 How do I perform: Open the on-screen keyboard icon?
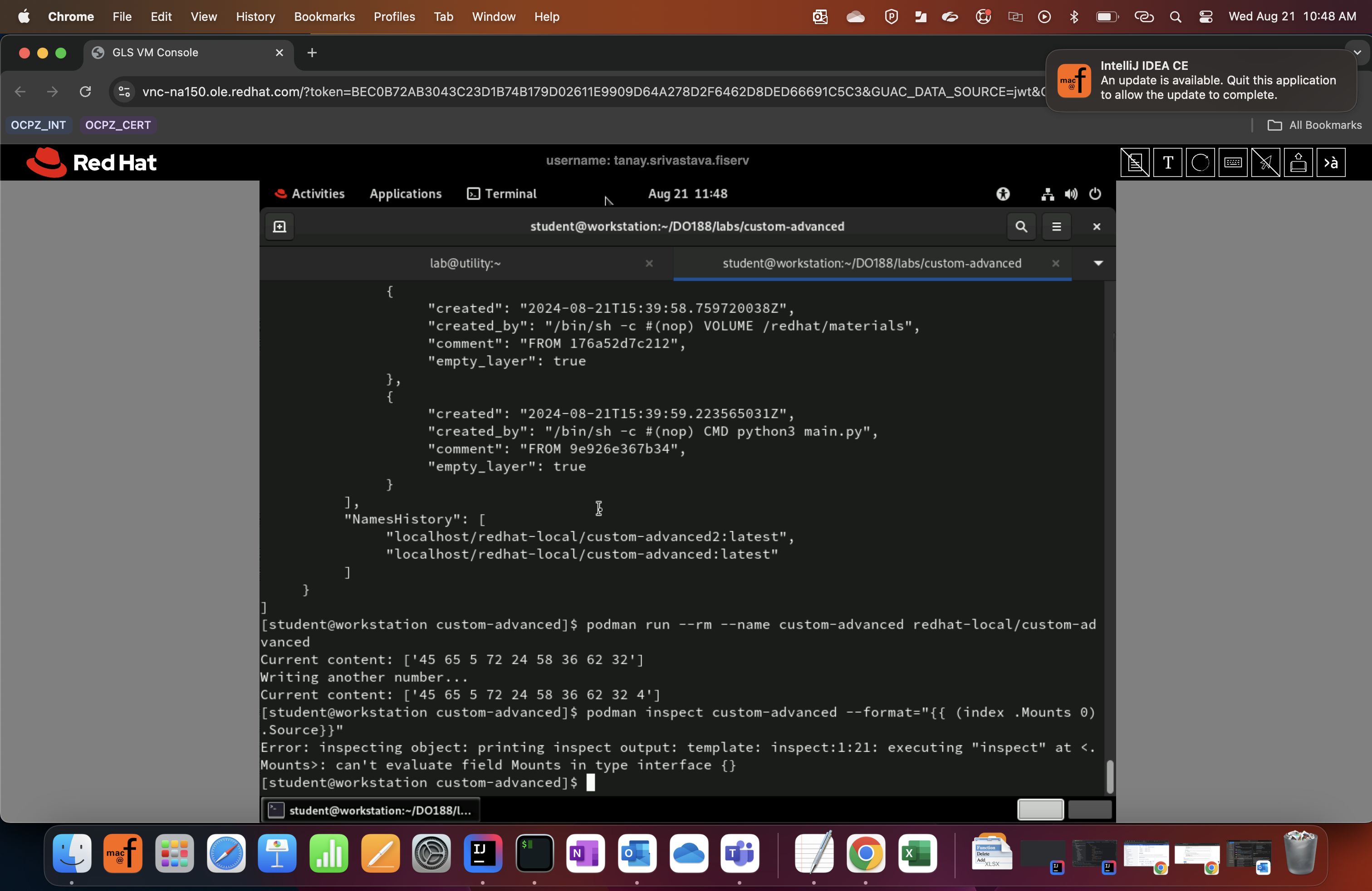click(1233, 163)
